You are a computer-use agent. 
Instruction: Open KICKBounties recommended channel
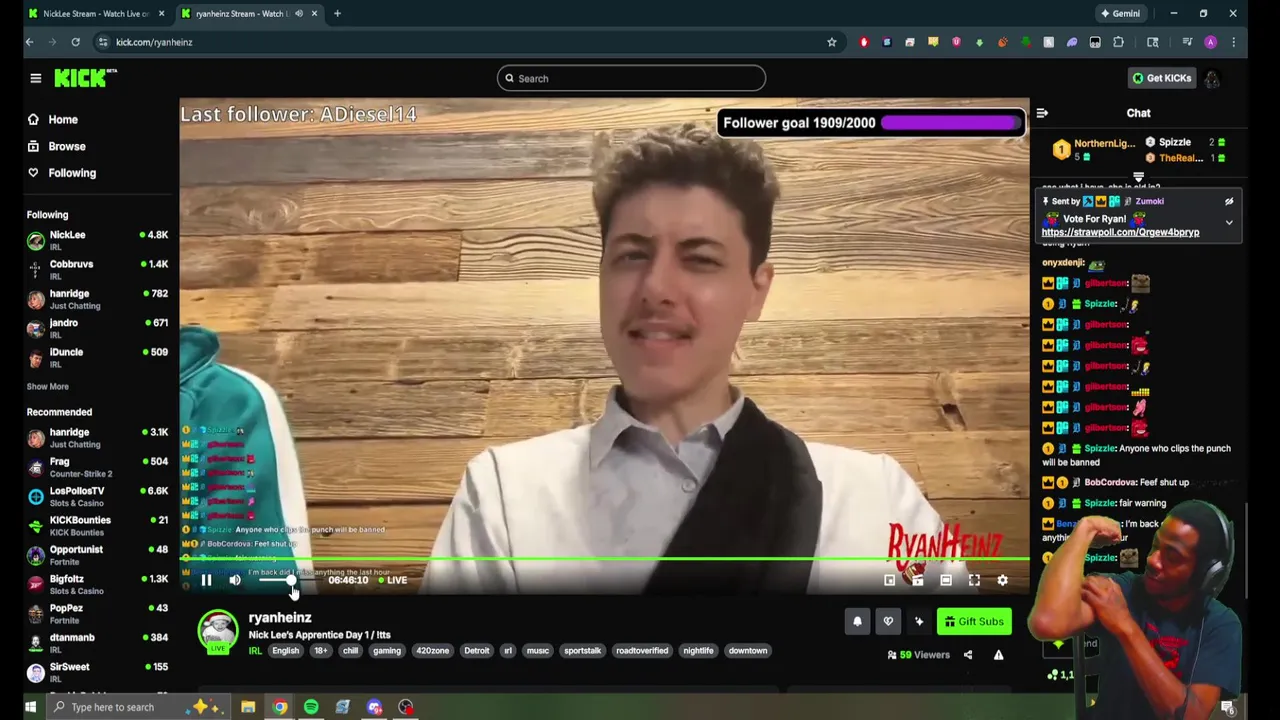coord(97,525)
